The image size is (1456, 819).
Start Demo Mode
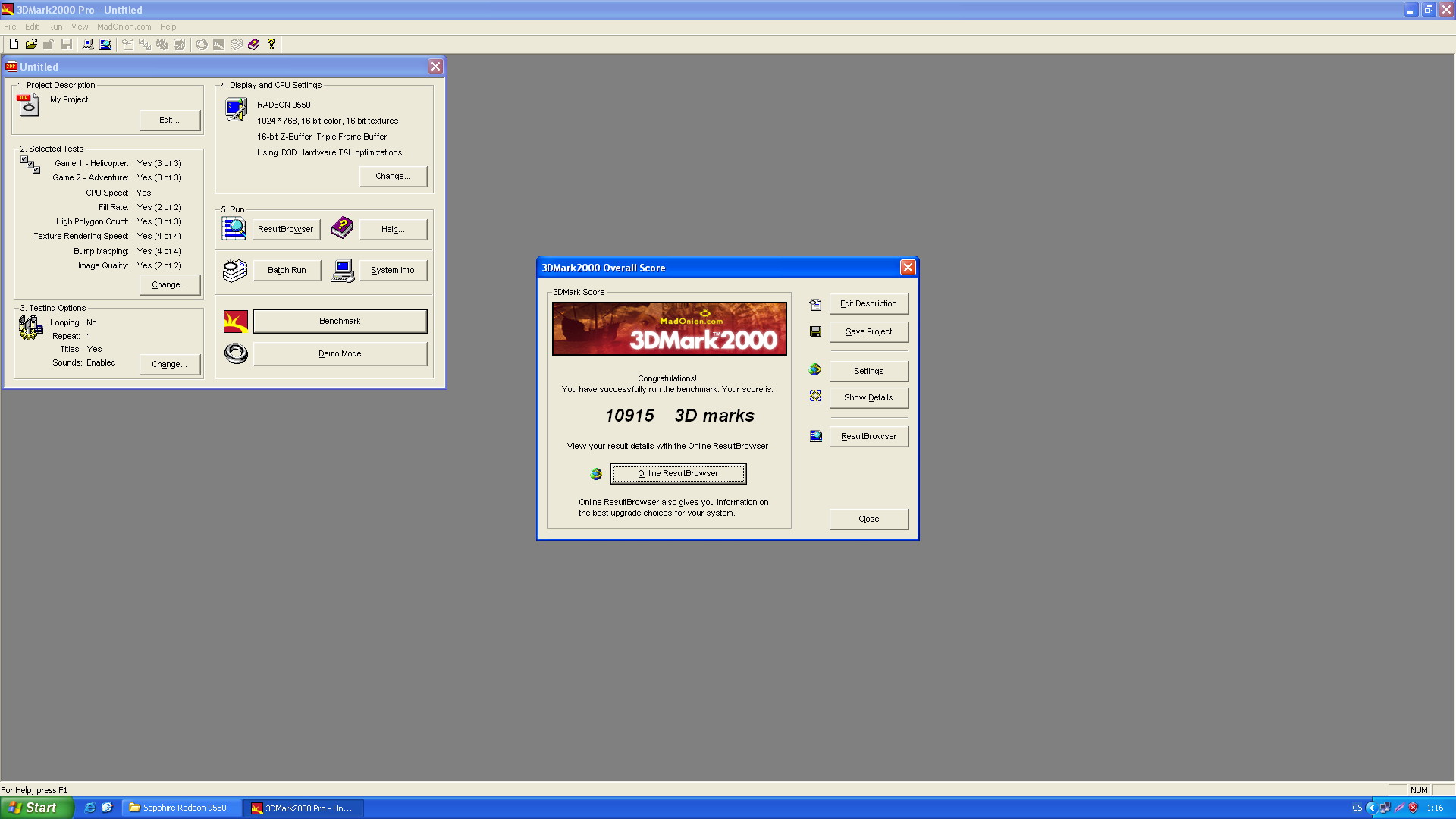click(x=340, y=354)
